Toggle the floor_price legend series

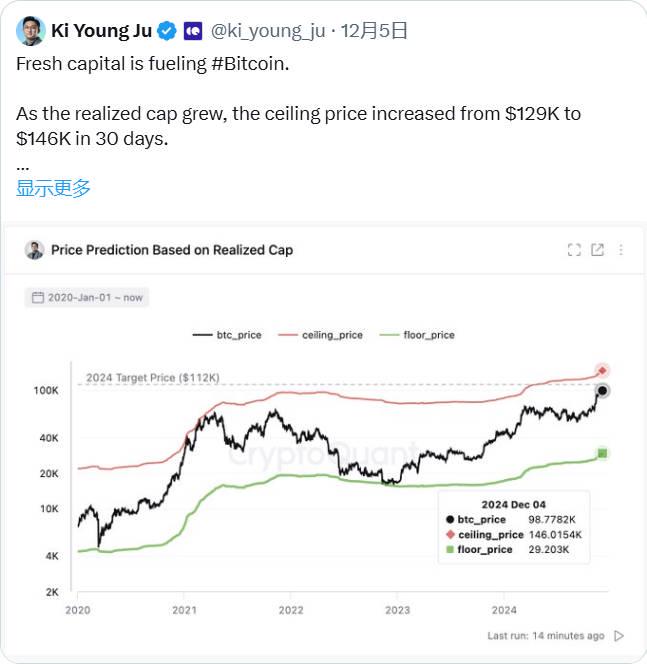pyautogui.click(x=416, y=335)
